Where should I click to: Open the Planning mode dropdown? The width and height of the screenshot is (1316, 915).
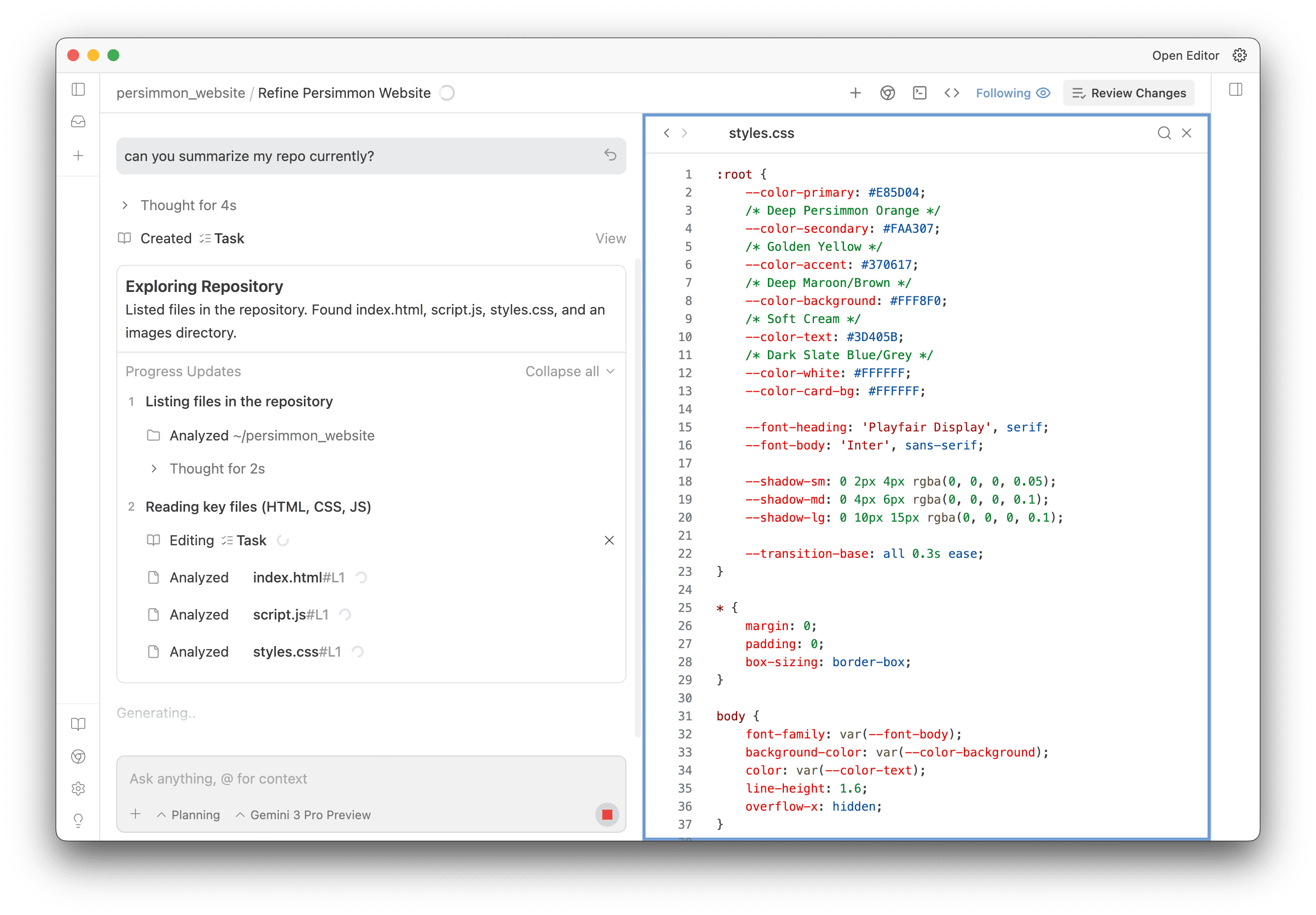point(189,814)
